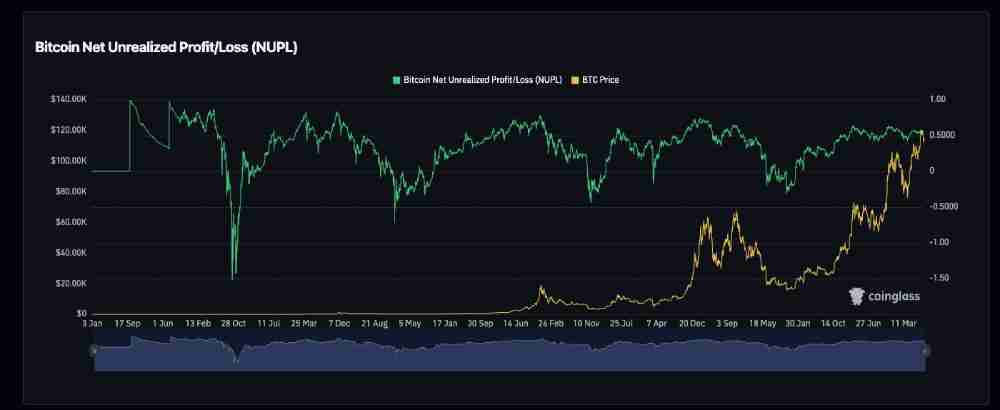This screenshot has width=1000, height=410.
Task: Click the middle of the range navigator bar
Action: point(510,355)
